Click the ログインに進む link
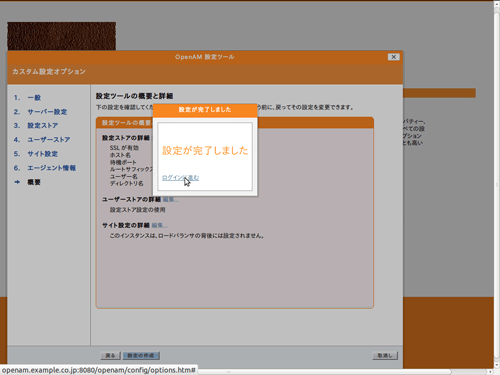 180,178
